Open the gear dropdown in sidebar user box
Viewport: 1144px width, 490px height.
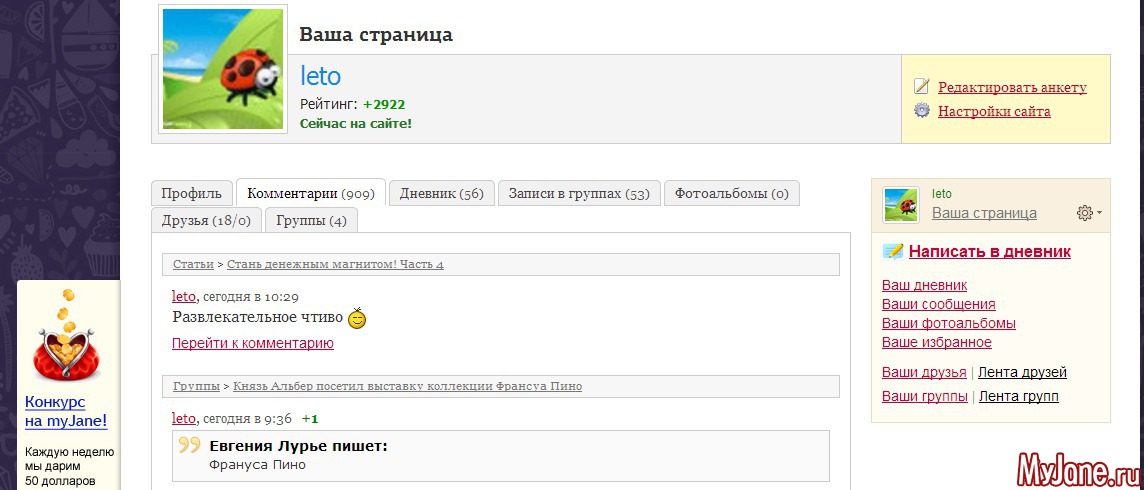click(x=1089, y=213)
